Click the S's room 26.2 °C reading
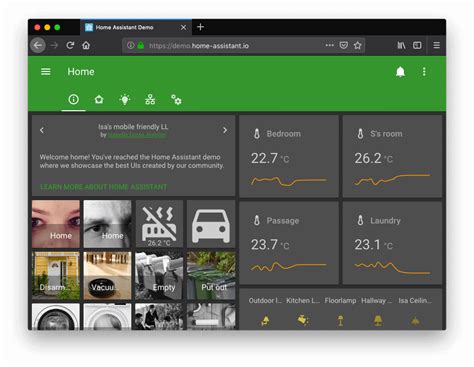This screenshot has height=367, width=474. (374, 158)
